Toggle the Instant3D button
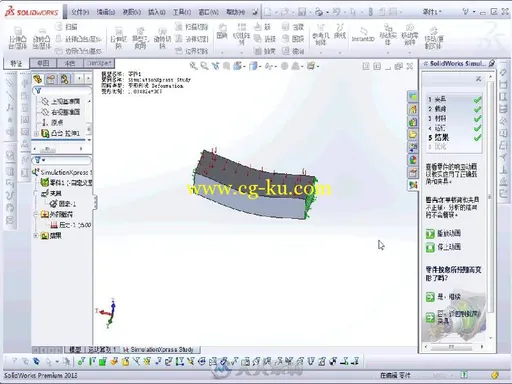This screenshot has height=384, width=512. [363, 35]
